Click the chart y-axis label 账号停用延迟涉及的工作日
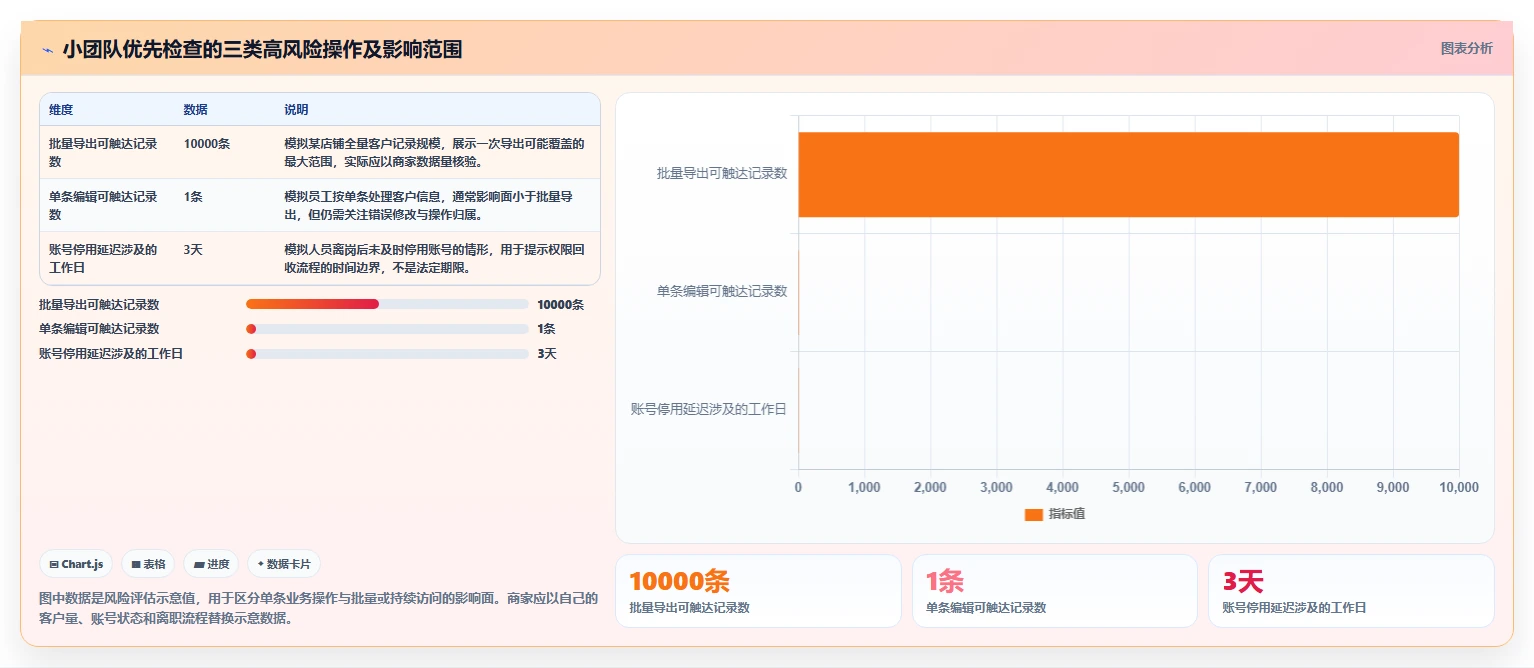Image resolution: width=1534 pixels, height=668 pixels. tap(709, 409)
